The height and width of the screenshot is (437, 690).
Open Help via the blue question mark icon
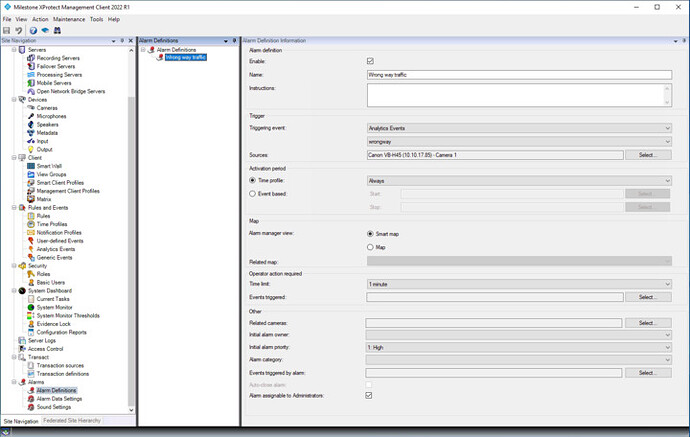point(32,30)
